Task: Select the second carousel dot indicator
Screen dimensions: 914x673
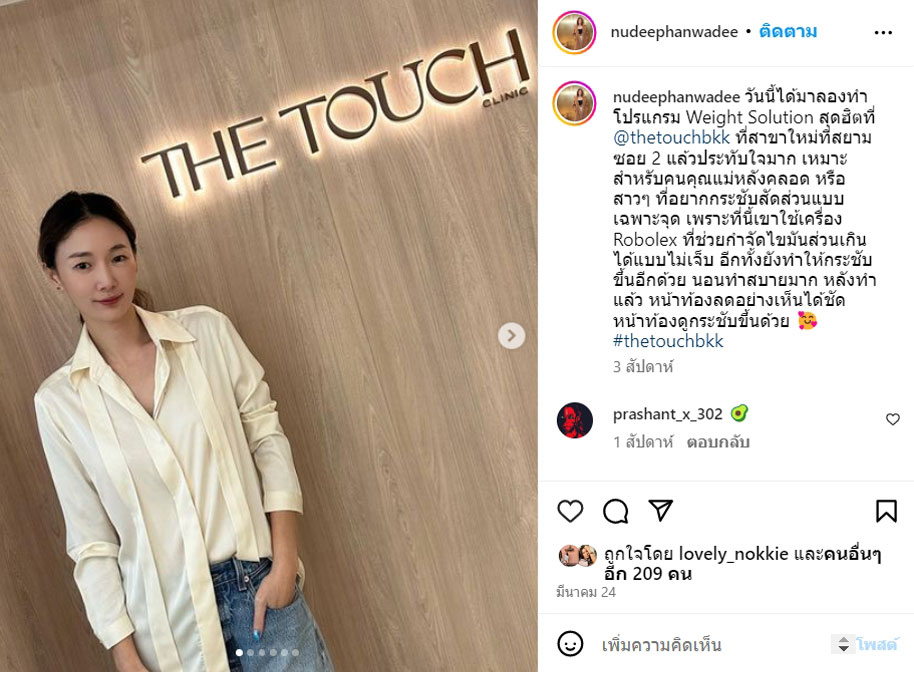Action: coord(251,653)
